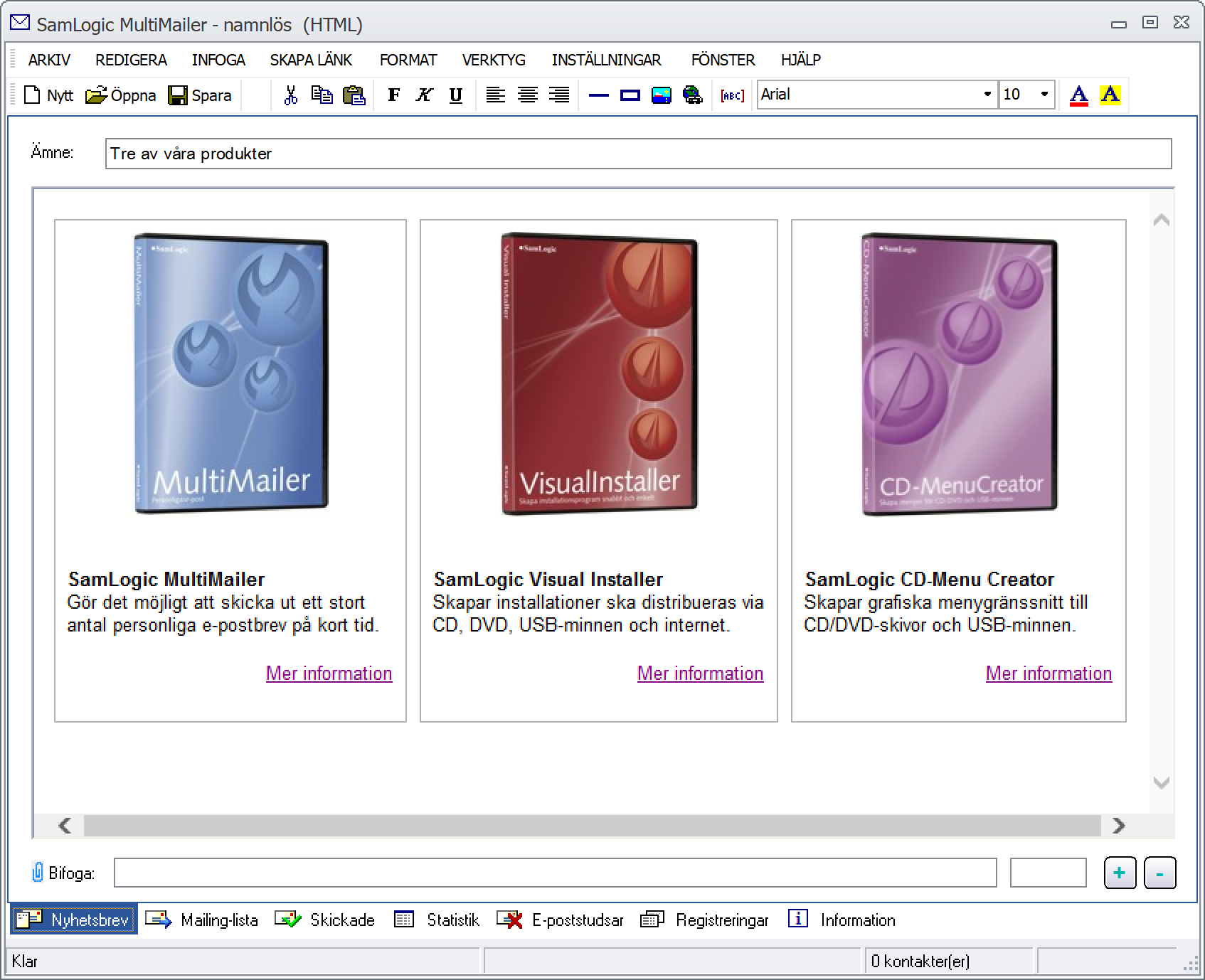
Task: Insert an ABC data field
Action: 732,95
